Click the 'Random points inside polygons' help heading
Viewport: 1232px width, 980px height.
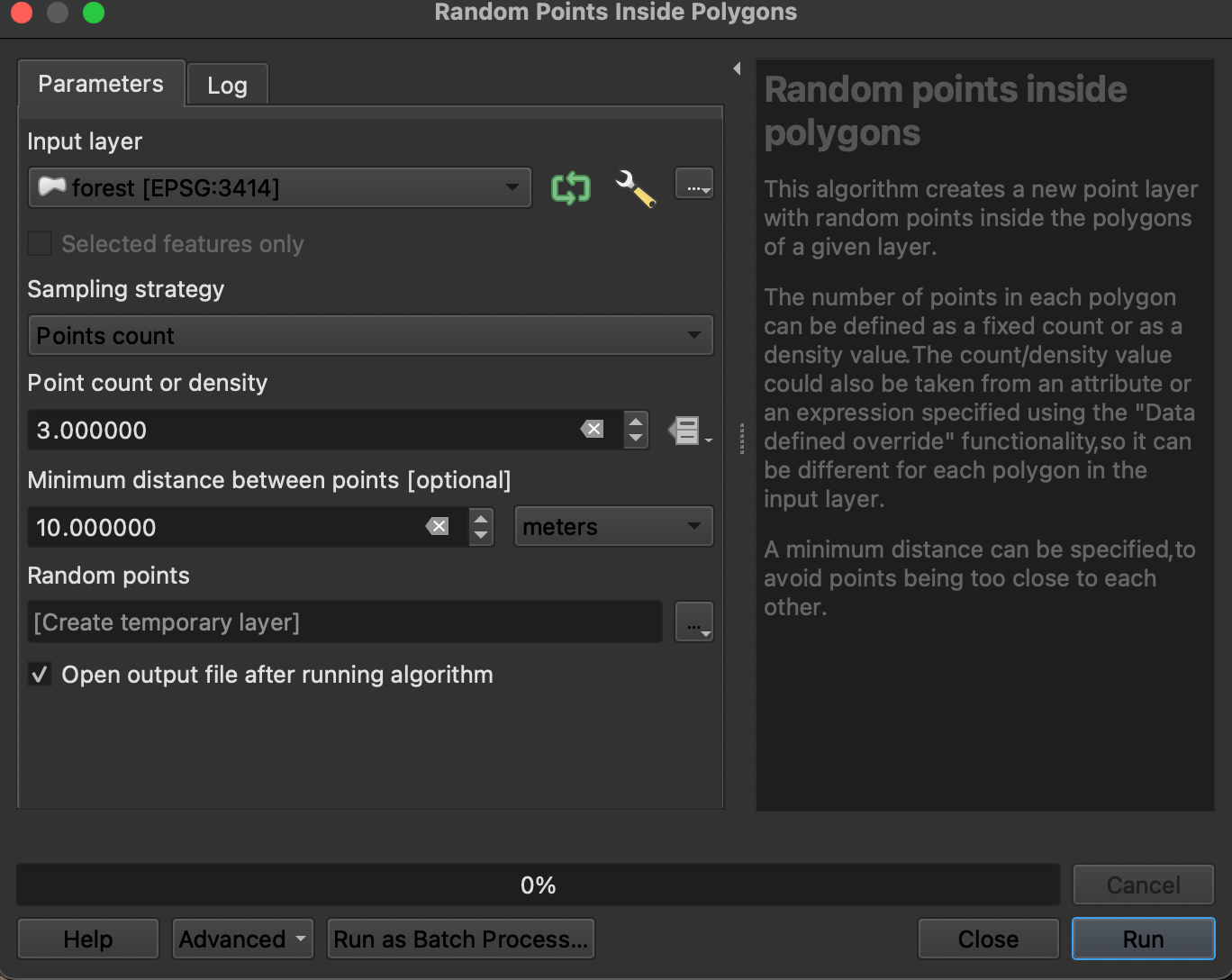[x=946, y=111]
